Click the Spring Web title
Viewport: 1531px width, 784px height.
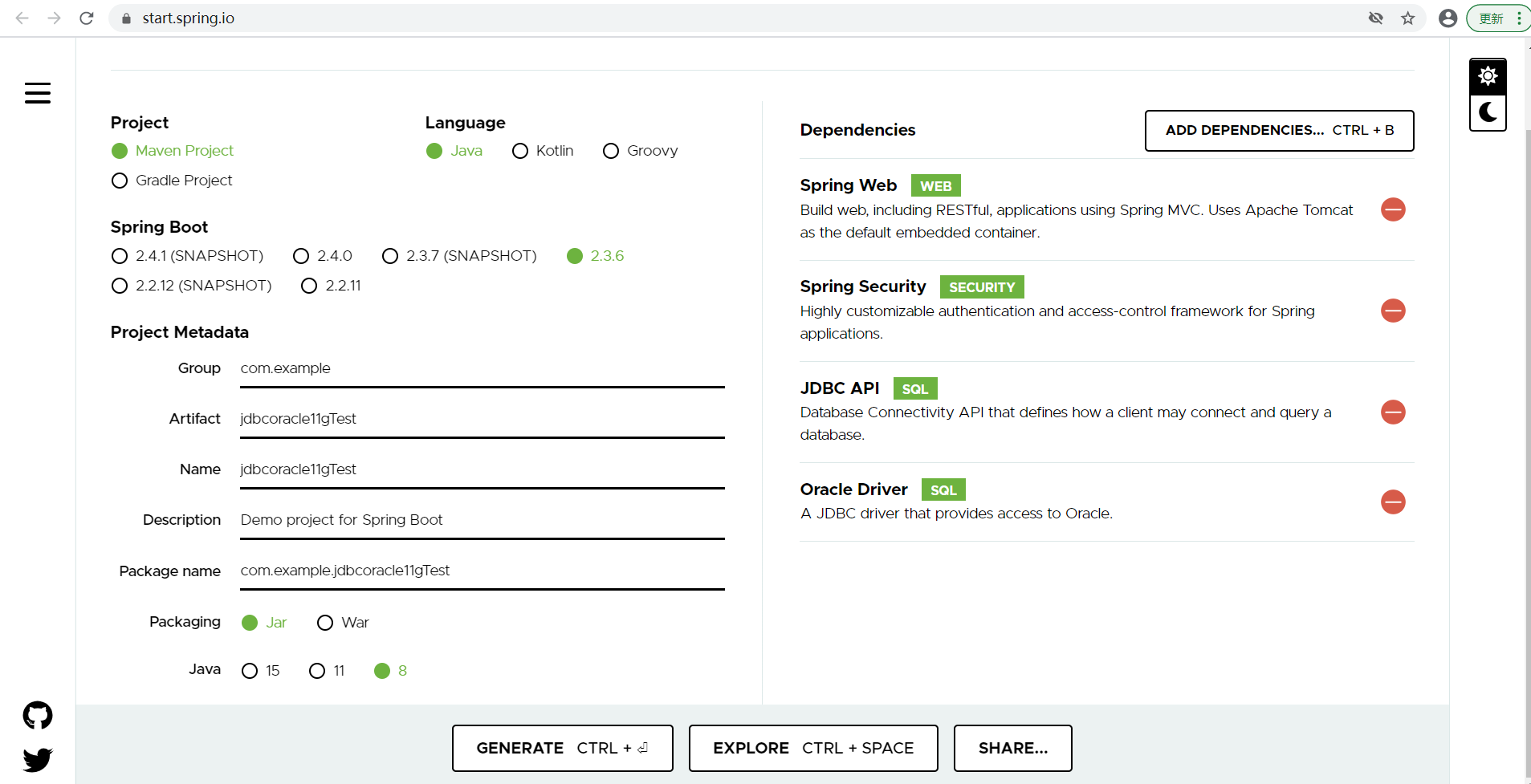tap(848, 185)
